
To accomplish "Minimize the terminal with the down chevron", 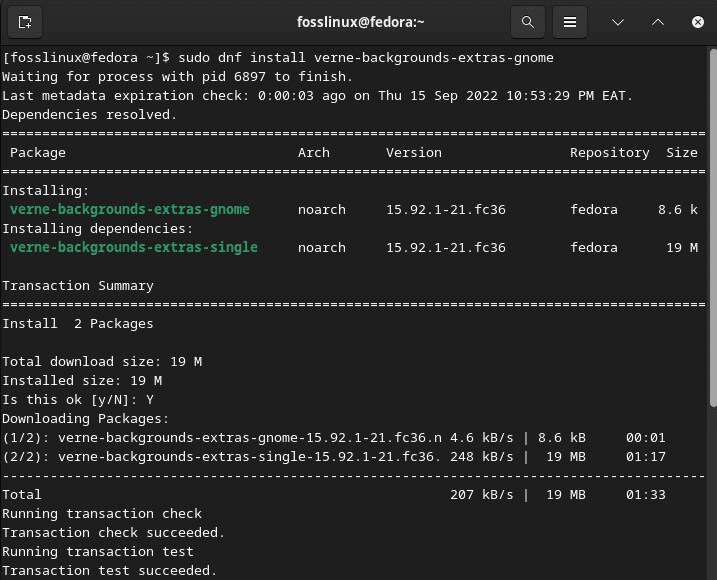I will click(x=618, y=22).
